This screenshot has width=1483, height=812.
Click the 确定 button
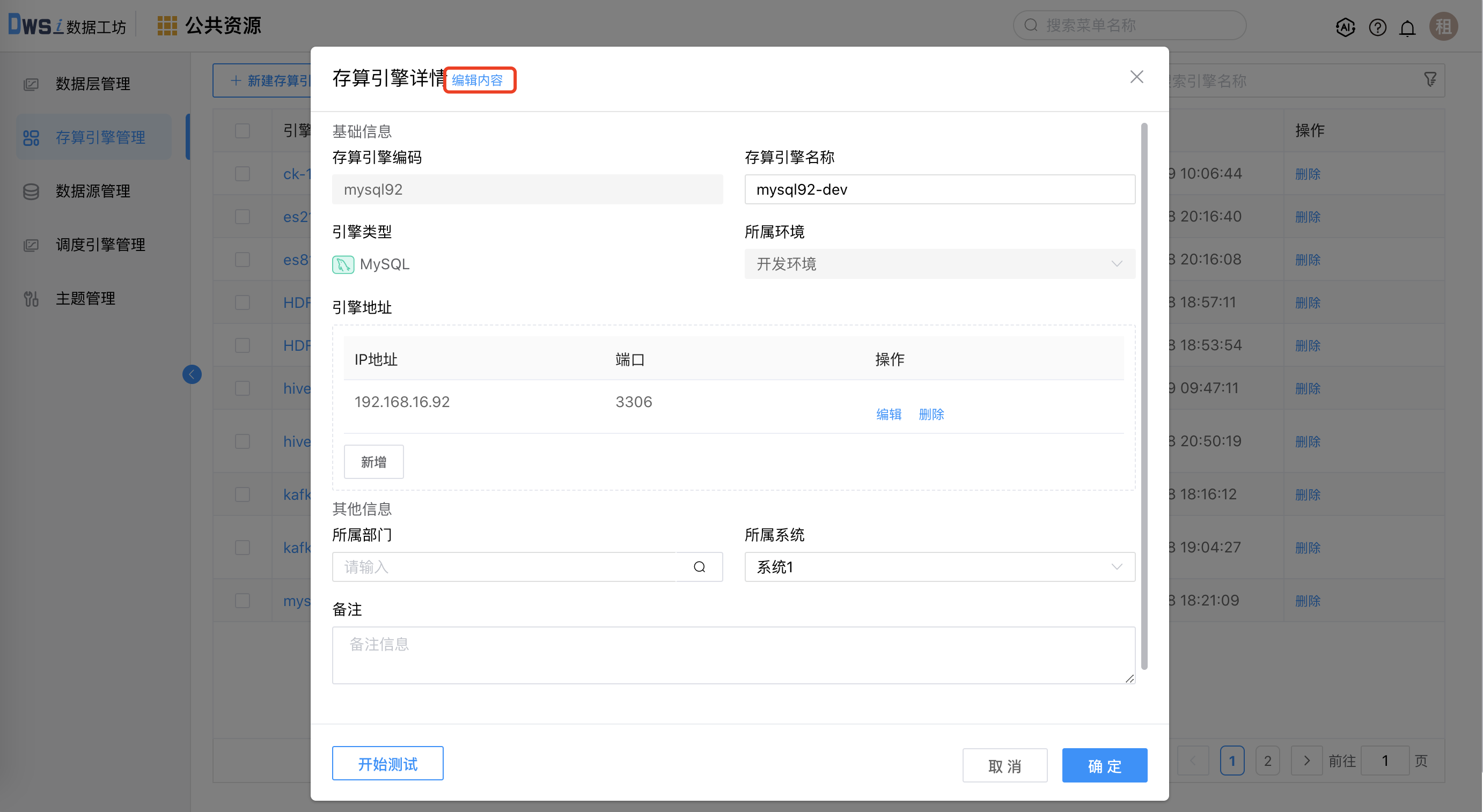tap(1104, 765)
